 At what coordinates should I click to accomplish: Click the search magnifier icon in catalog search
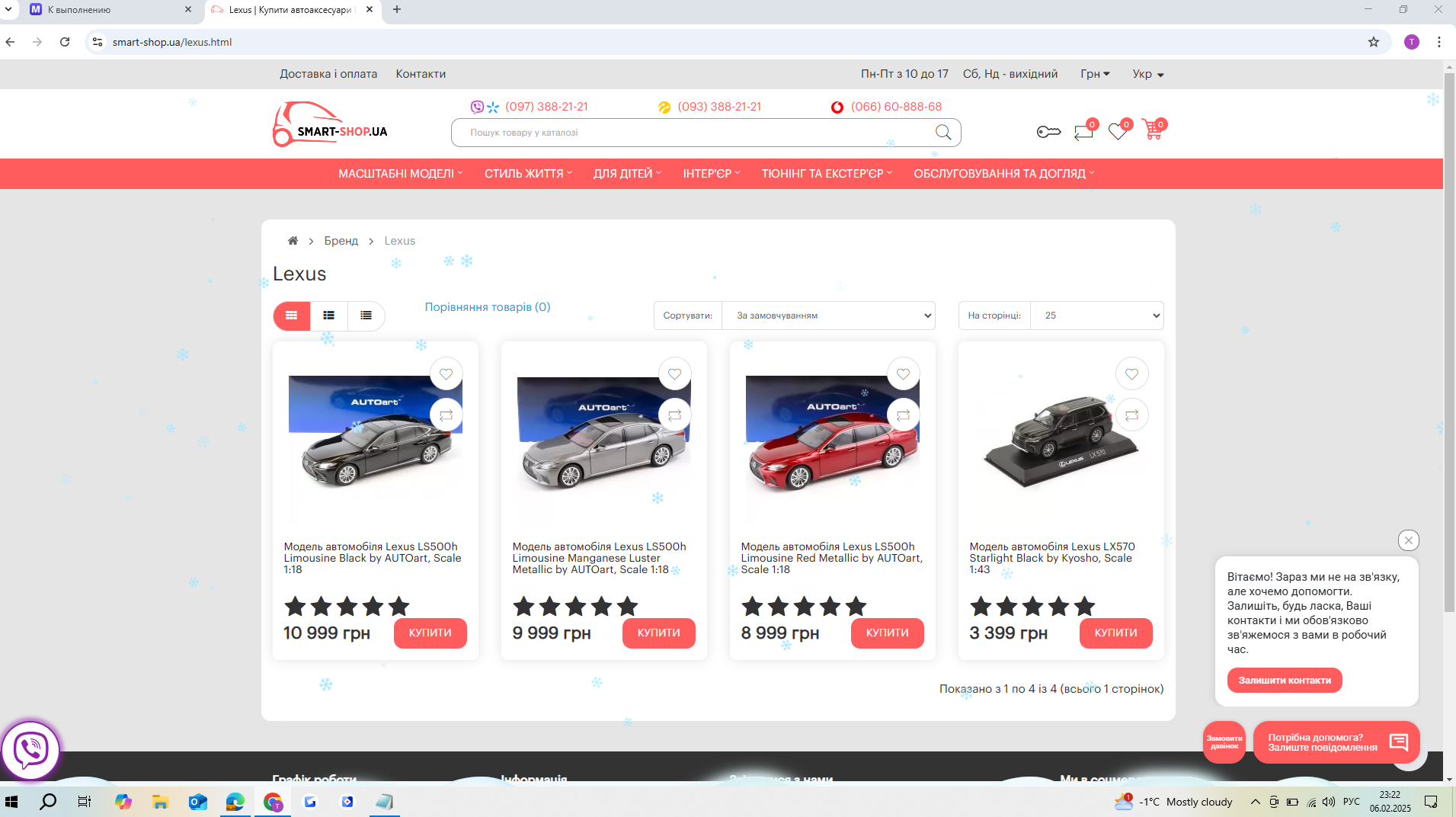coord(943,133)
